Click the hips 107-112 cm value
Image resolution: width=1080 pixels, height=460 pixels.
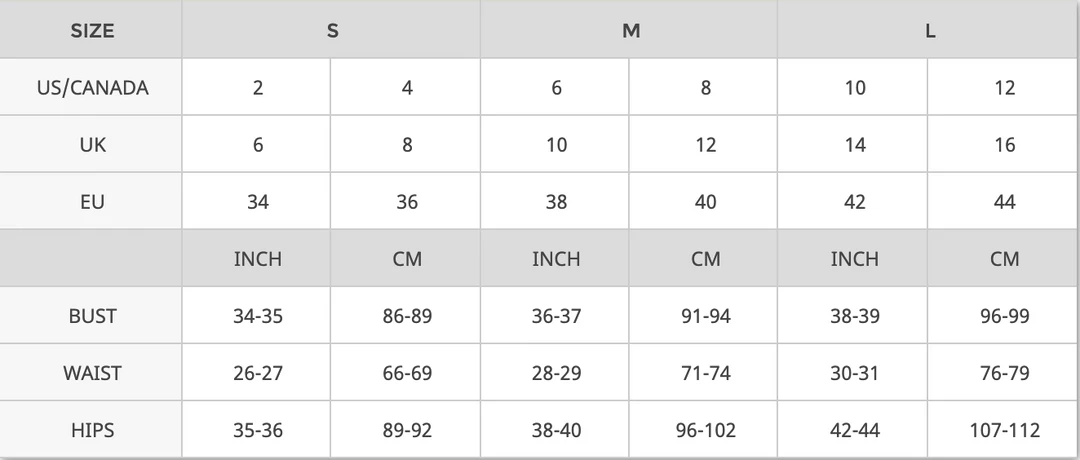point(1004,431)
